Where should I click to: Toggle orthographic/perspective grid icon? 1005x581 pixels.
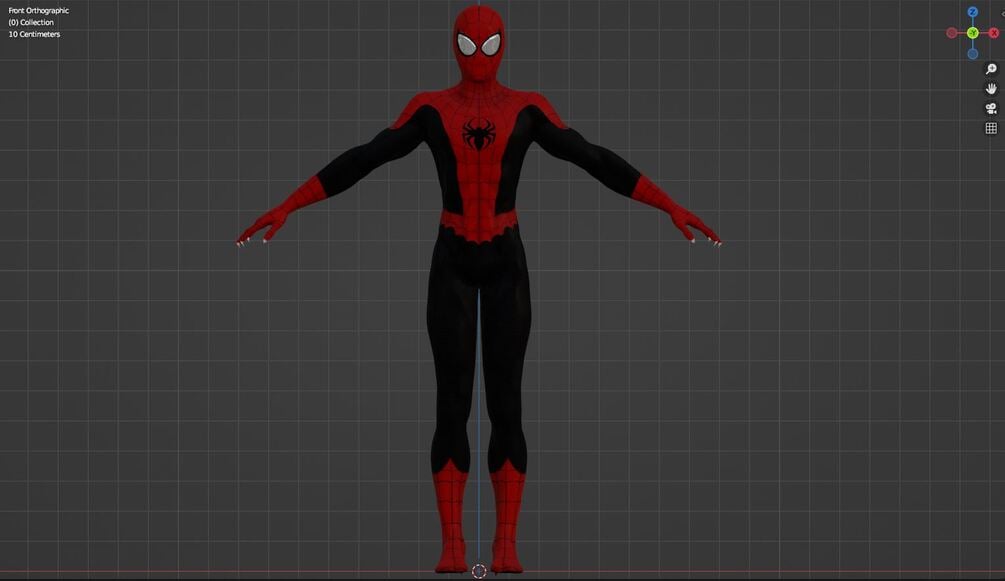991,128
